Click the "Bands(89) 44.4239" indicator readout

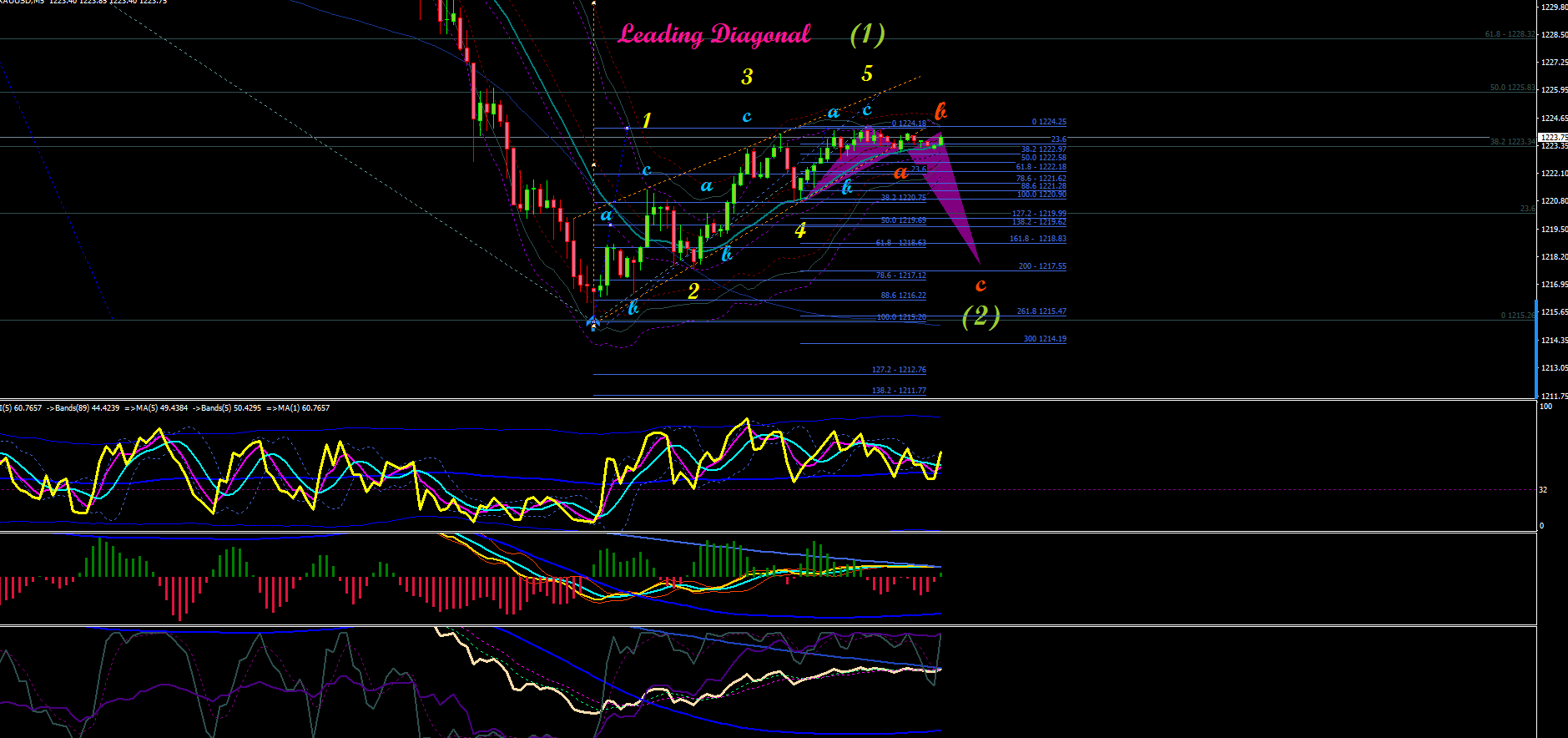(x=87, y=408)
